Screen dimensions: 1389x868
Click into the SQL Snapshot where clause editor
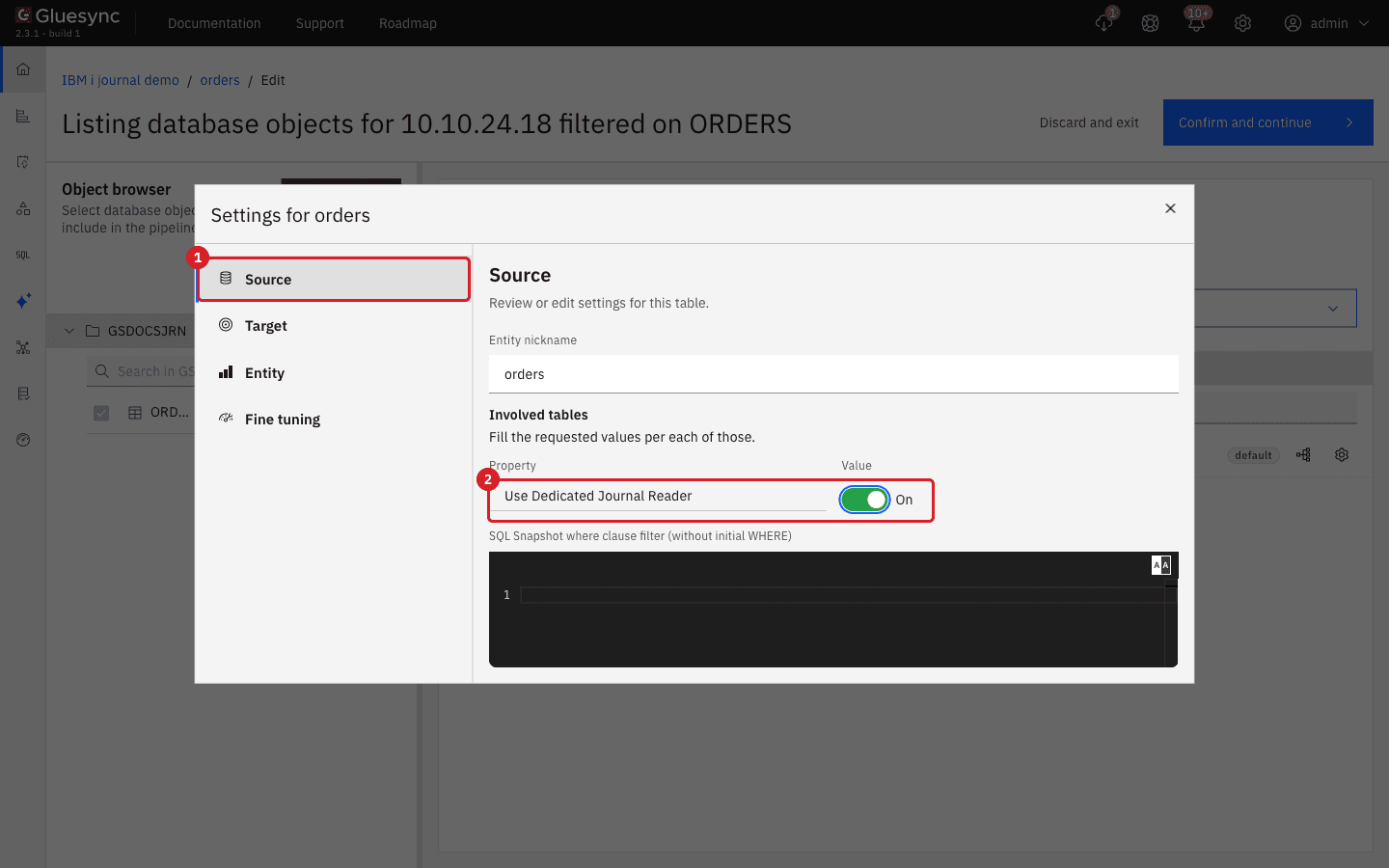point(833,609)
